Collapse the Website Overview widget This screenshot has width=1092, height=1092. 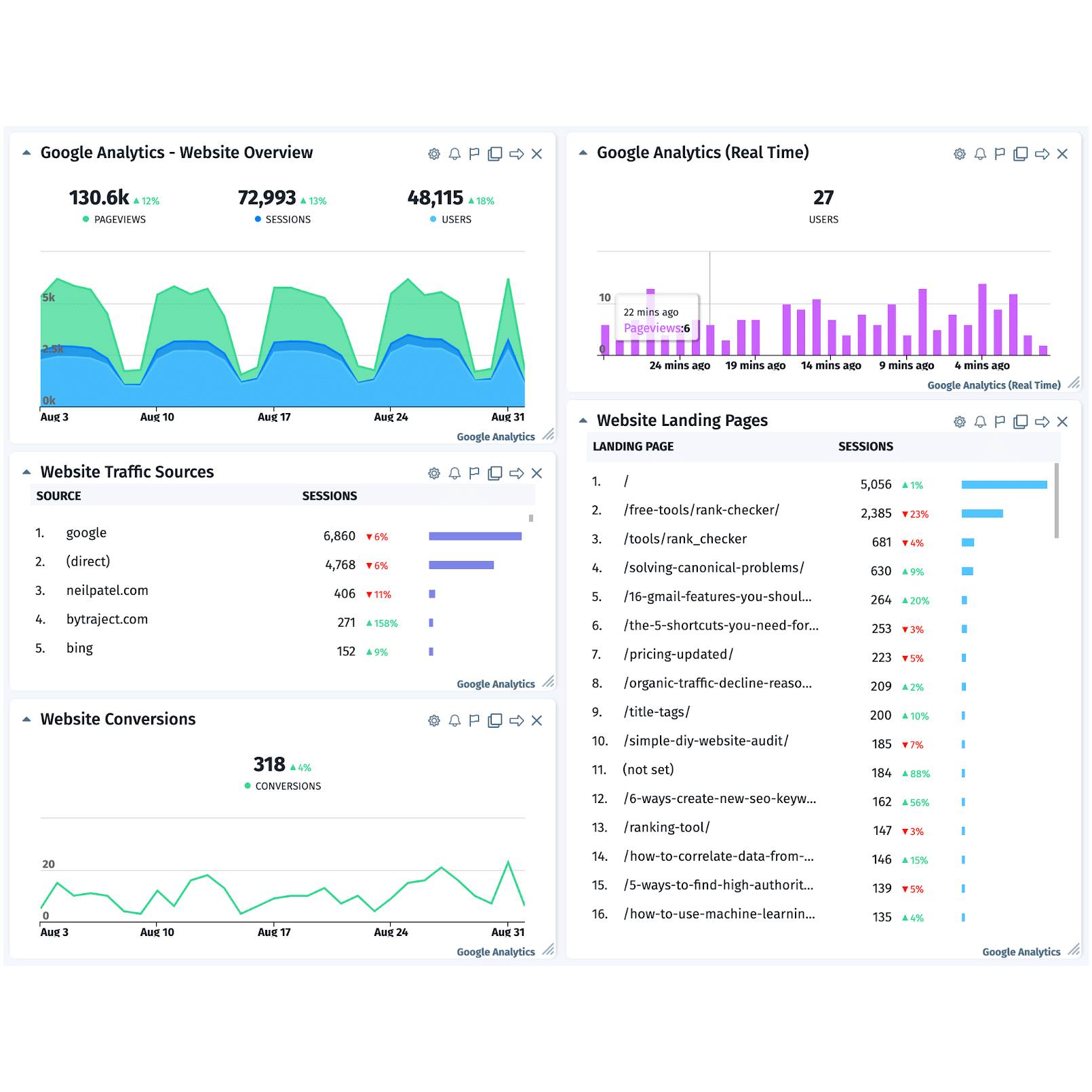tap(26, 153)
